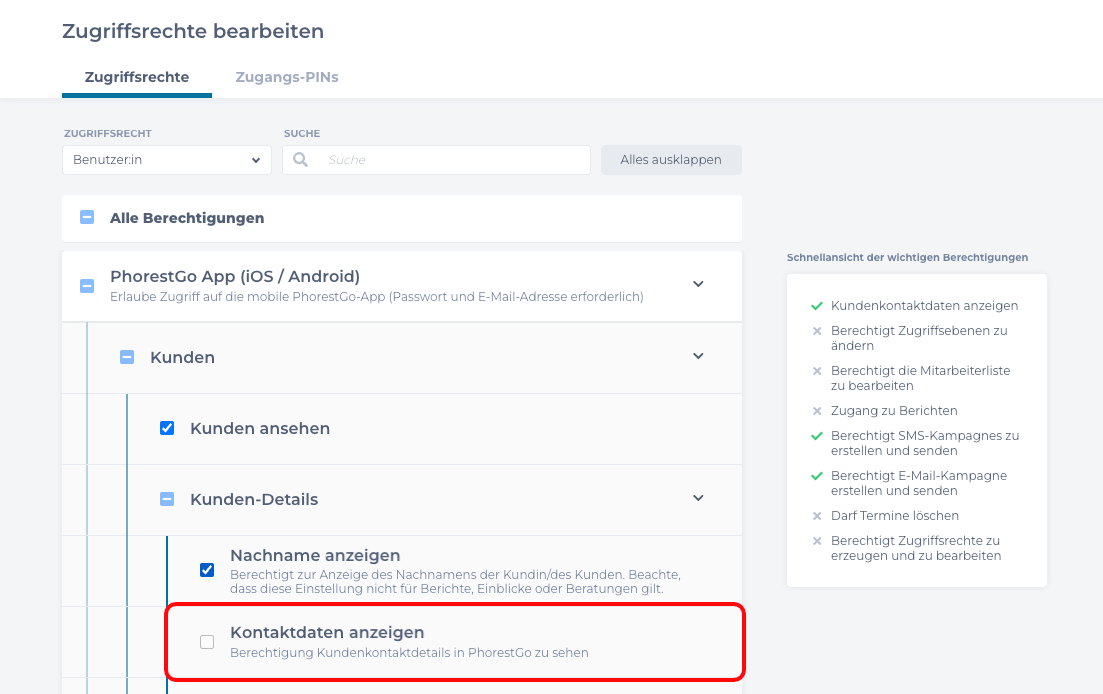Open the Benutzer:in dropdown
Screen dimensions: 1103x694
(x=166, y=159)
